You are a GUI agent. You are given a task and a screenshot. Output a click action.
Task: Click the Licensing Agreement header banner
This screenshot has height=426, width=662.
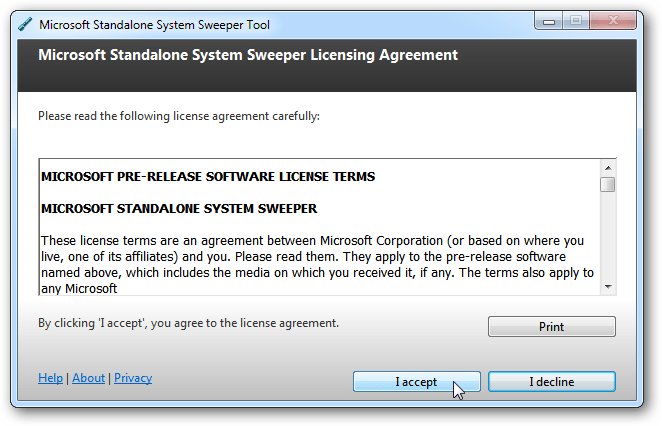(248, 56)
